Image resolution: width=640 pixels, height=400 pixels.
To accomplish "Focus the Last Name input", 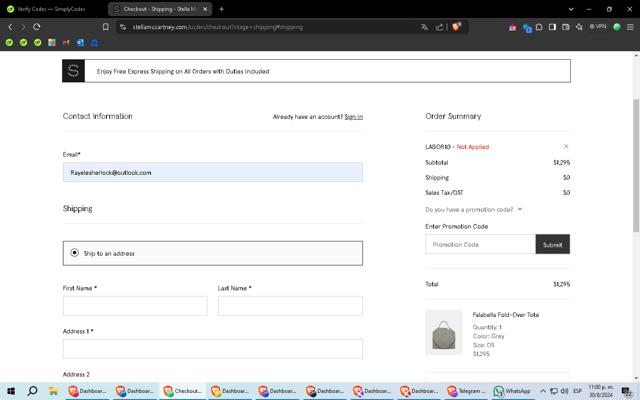I will pos(290,306).
